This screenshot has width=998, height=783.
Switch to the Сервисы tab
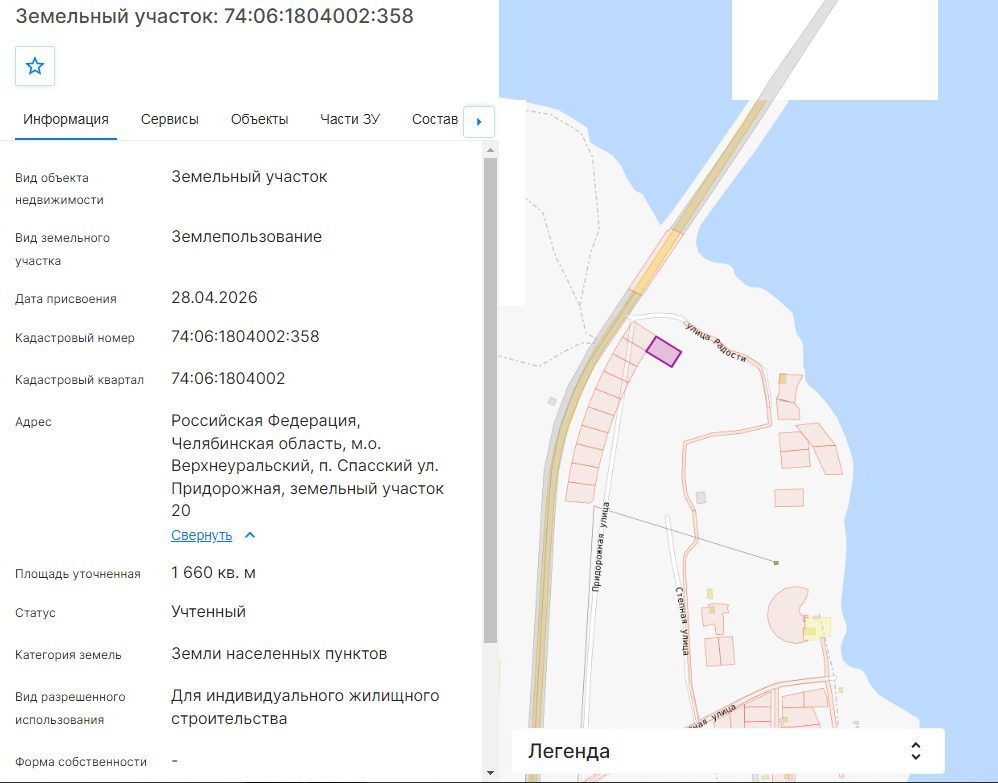[x=170, y=120]
